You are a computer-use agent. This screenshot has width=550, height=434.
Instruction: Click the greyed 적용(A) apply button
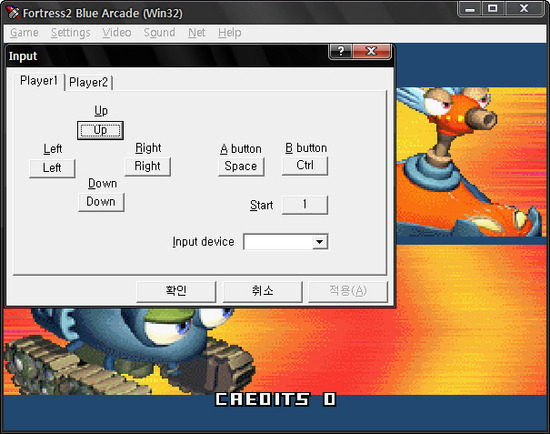[348, 291]
